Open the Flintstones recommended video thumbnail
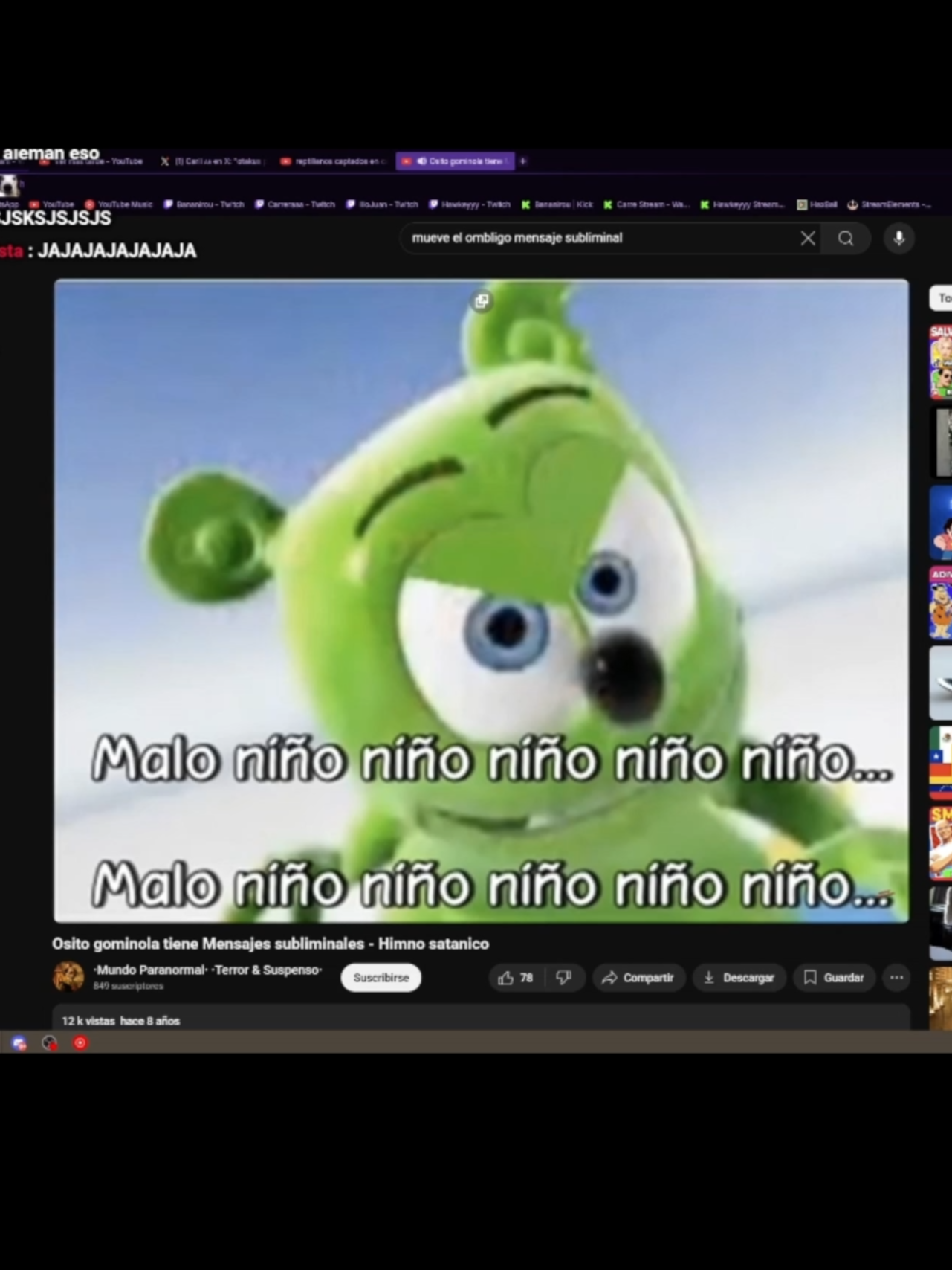This screenshot has width=952, height=1270. point(941,603)
